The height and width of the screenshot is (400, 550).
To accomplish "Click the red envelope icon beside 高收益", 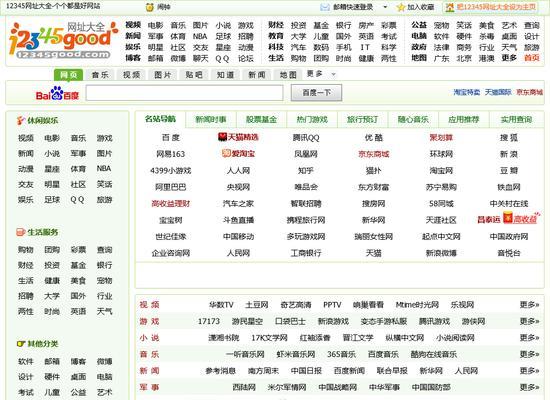I will (x=508, y=218).
